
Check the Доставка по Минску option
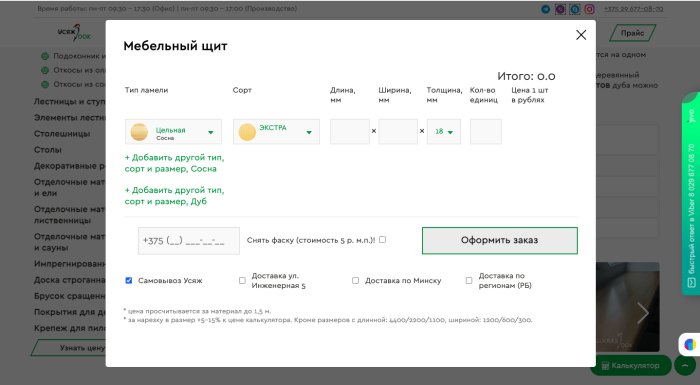coord(355,280)
